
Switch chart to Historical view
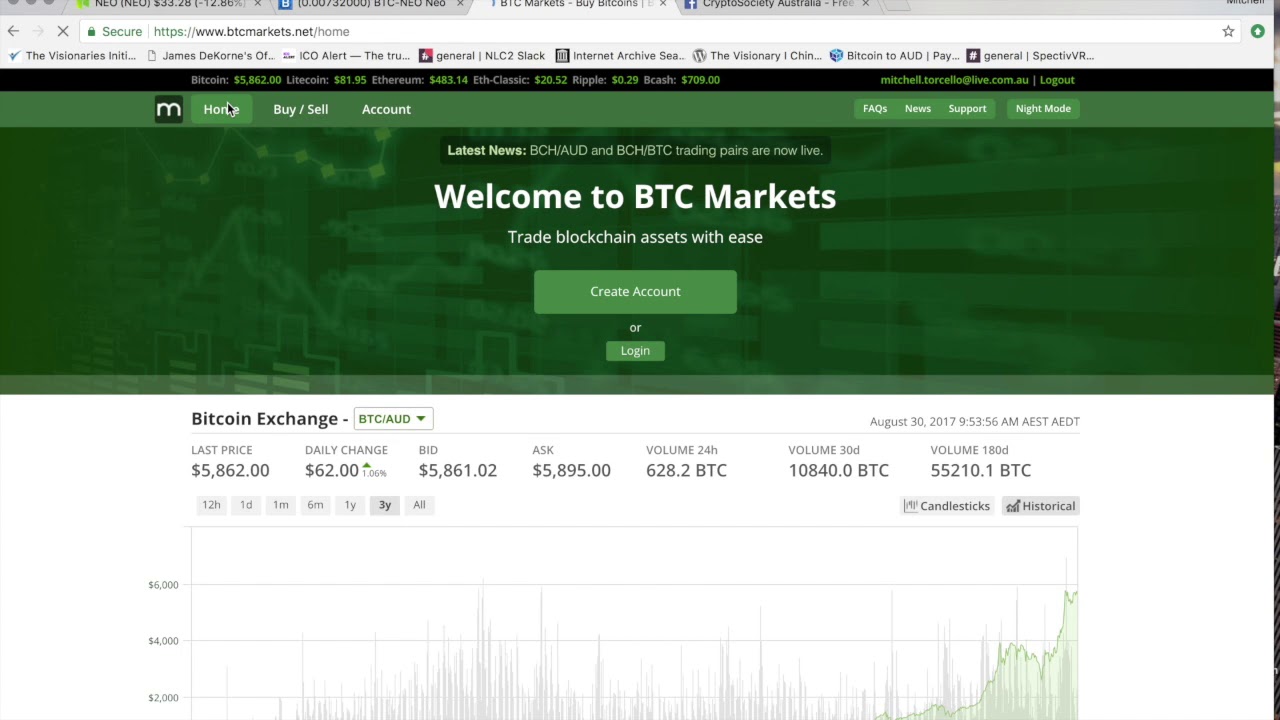coord(1041,506)
